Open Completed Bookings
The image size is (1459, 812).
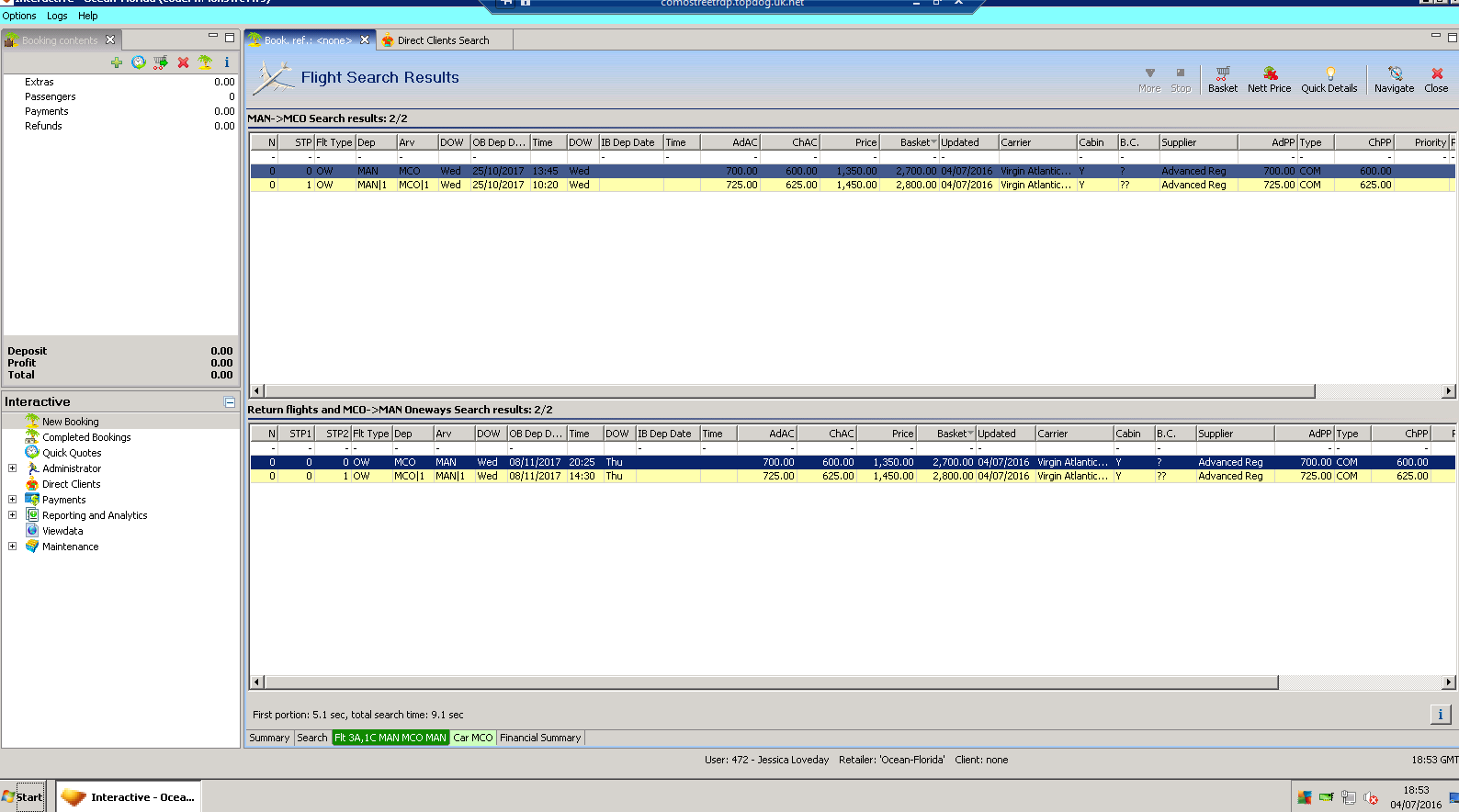tap(86, 437)
